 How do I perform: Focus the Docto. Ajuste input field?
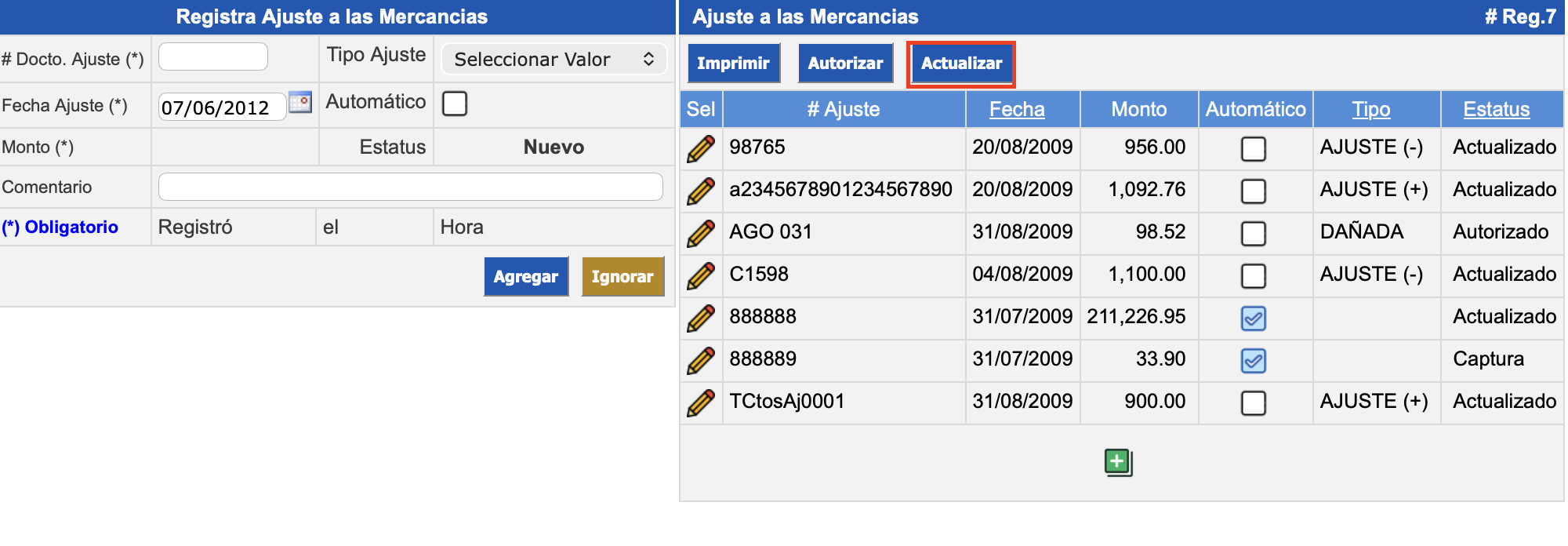(213, 57)
